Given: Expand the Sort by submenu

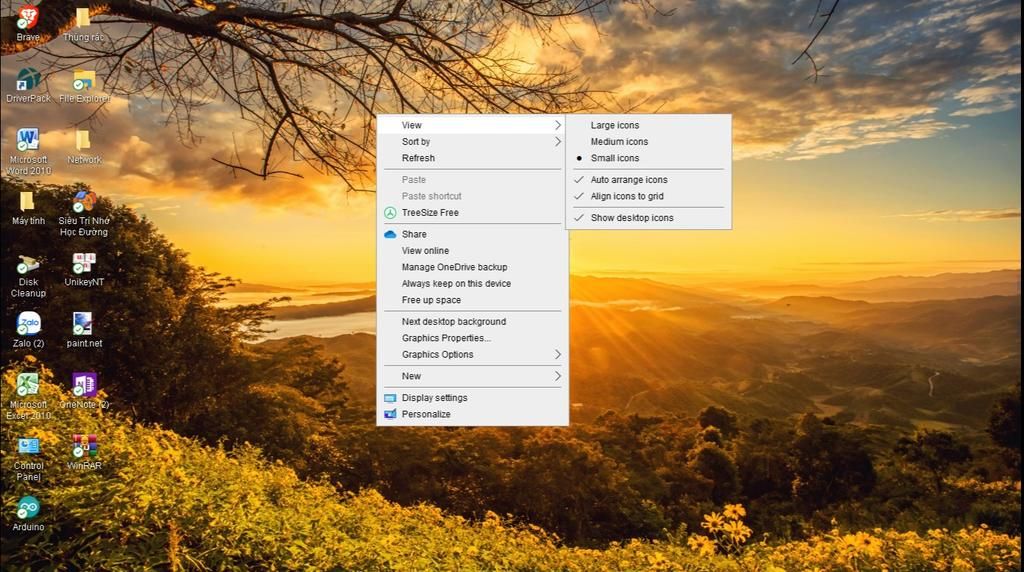Looking at the screenshot, I should [472, 142].
